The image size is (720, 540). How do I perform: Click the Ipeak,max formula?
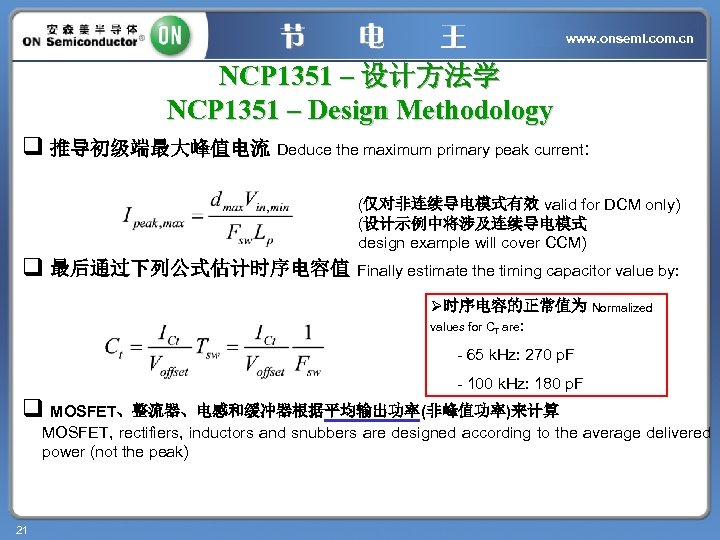pyautogui.click(x=207, y=218)
